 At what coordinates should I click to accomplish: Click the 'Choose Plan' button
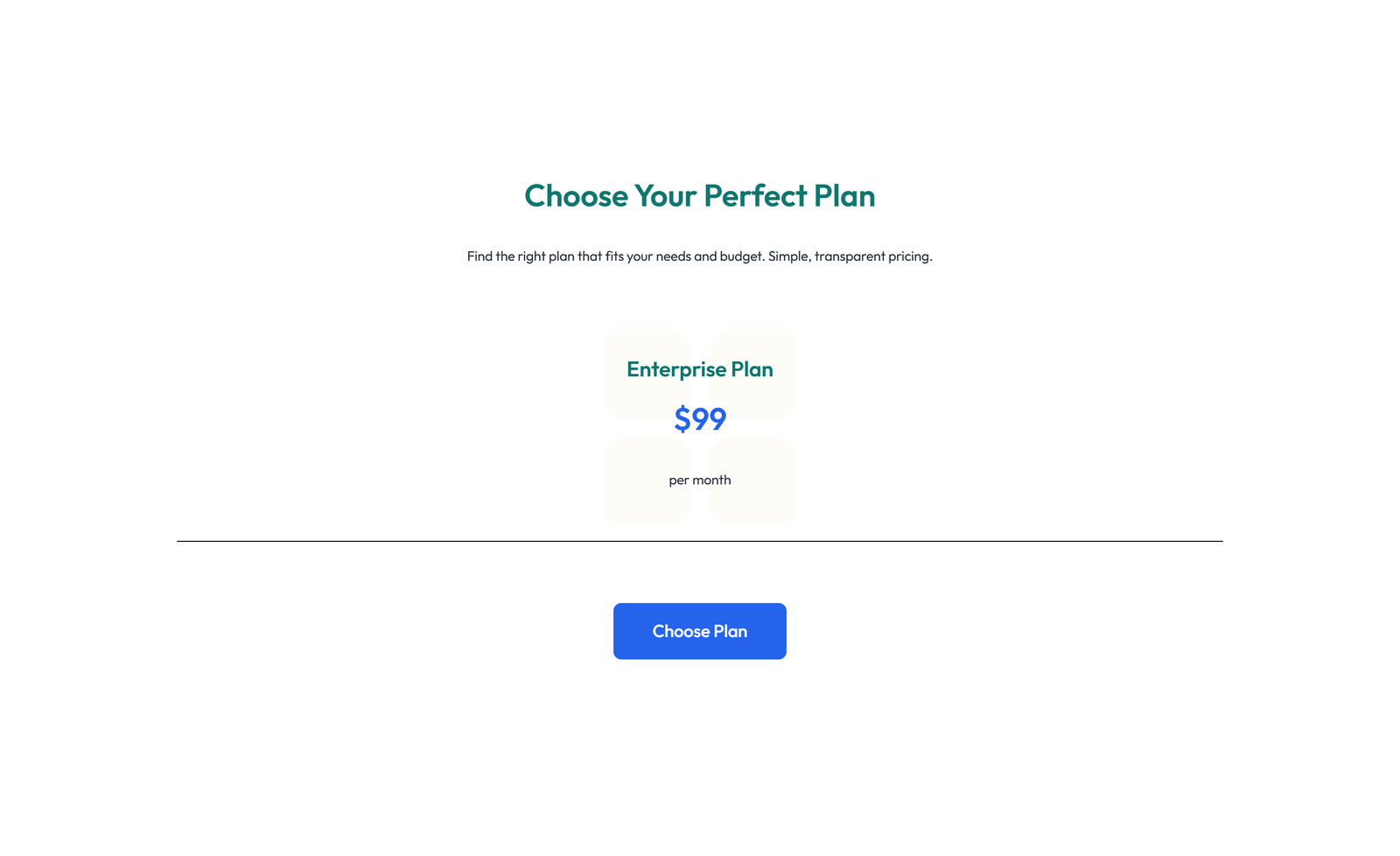point(699,631)
